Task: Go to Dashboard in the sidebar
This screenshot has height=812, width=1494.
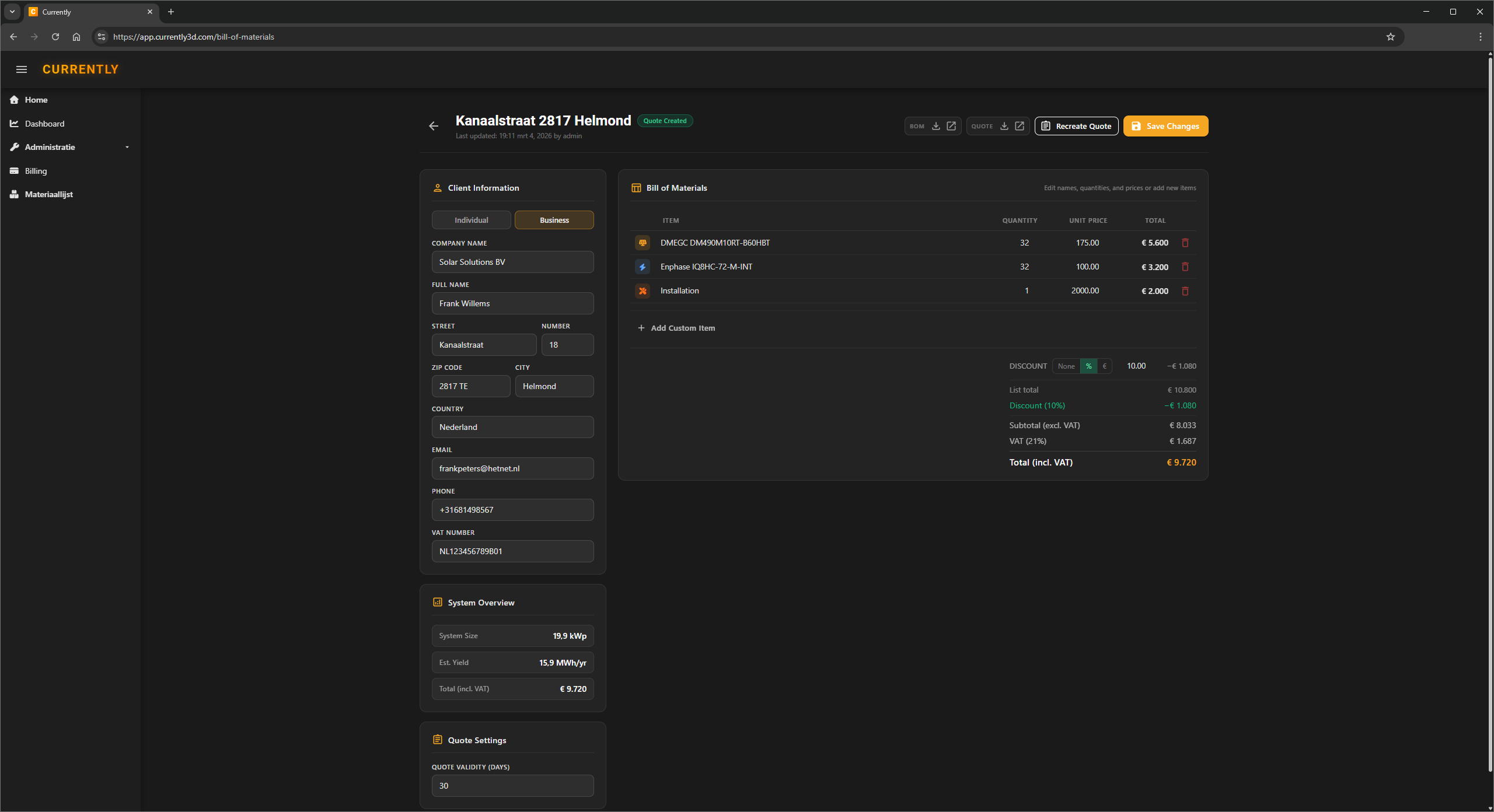Action: [44, 124]
